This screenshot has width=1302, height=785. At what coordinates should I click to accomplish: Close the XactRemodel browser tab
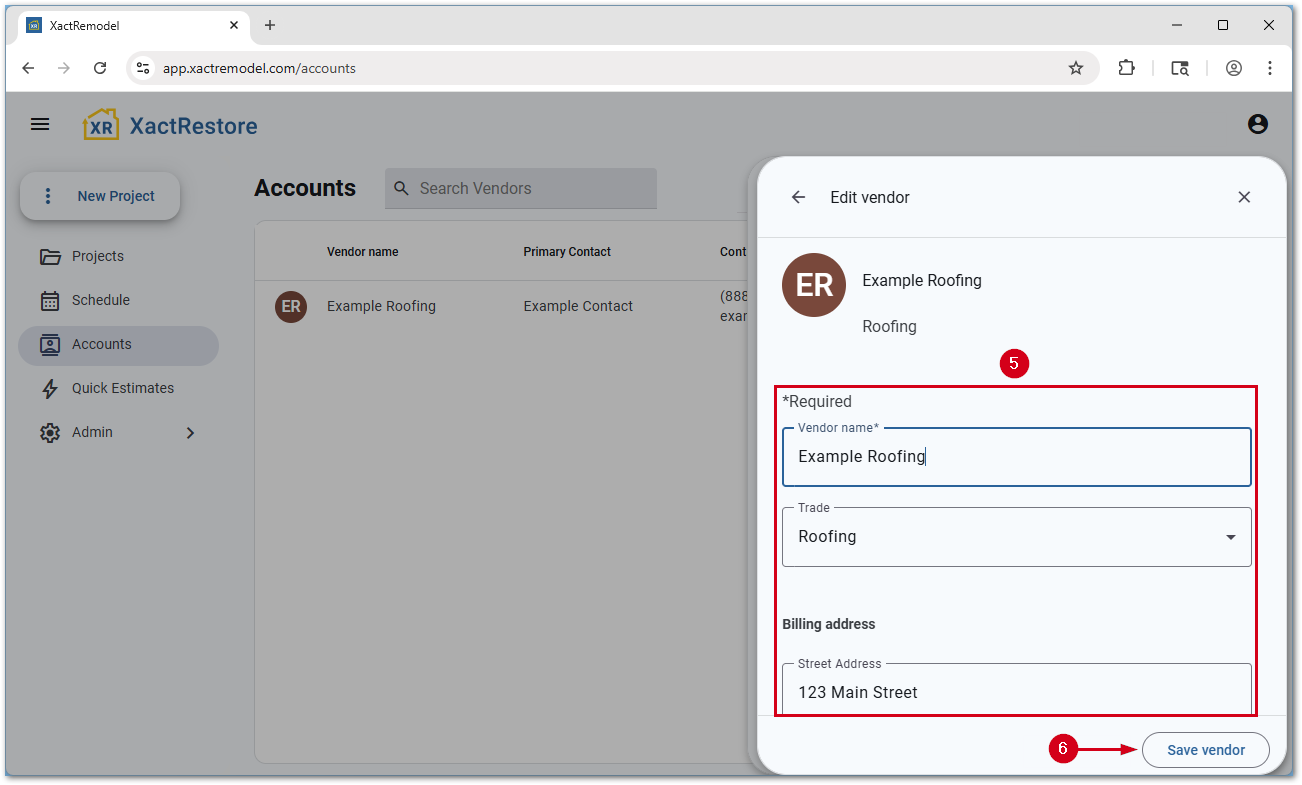coord(235,25)
